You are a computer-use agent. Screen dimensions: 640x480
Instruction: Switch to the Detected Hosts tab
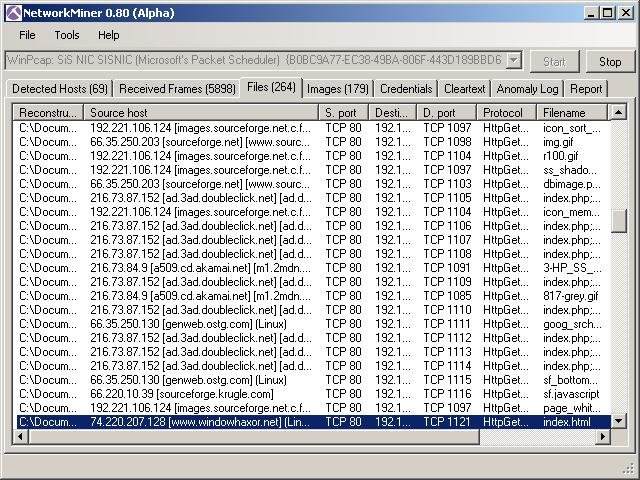click(60, 89)
